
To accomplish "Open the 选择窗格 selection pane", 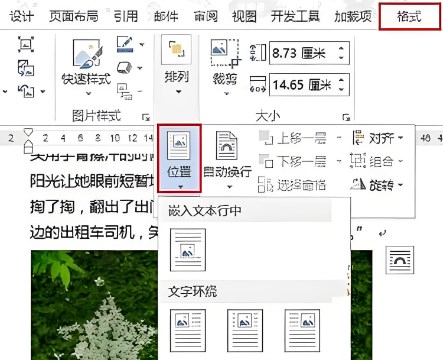I will (x=292, y=184).
